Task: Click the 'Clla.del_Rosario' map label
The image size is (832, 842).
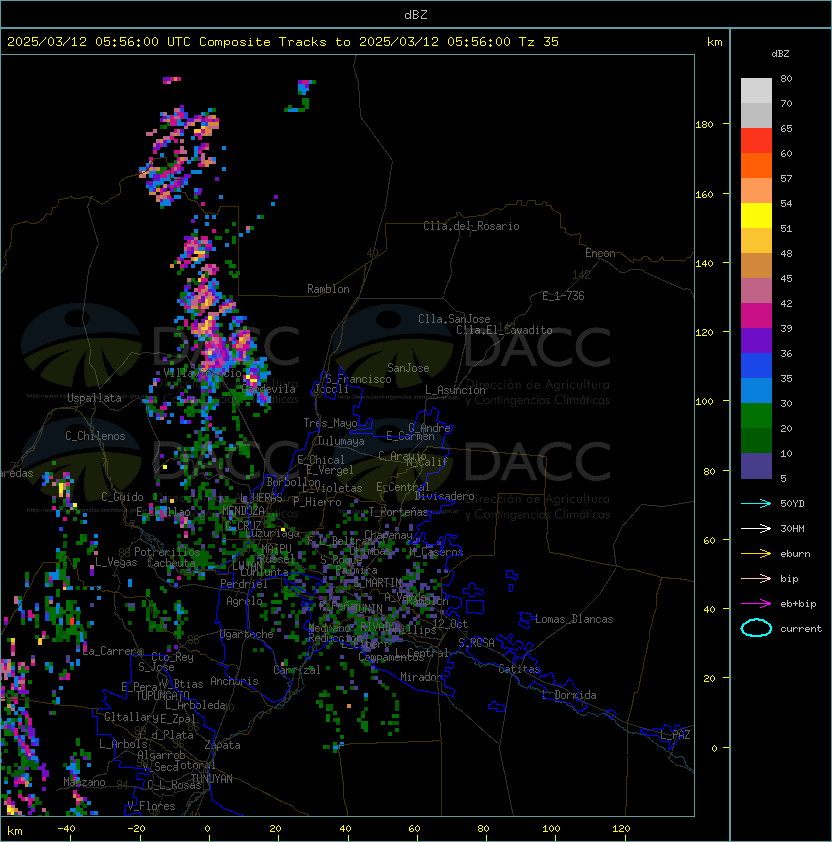Action: pos(471,226)
